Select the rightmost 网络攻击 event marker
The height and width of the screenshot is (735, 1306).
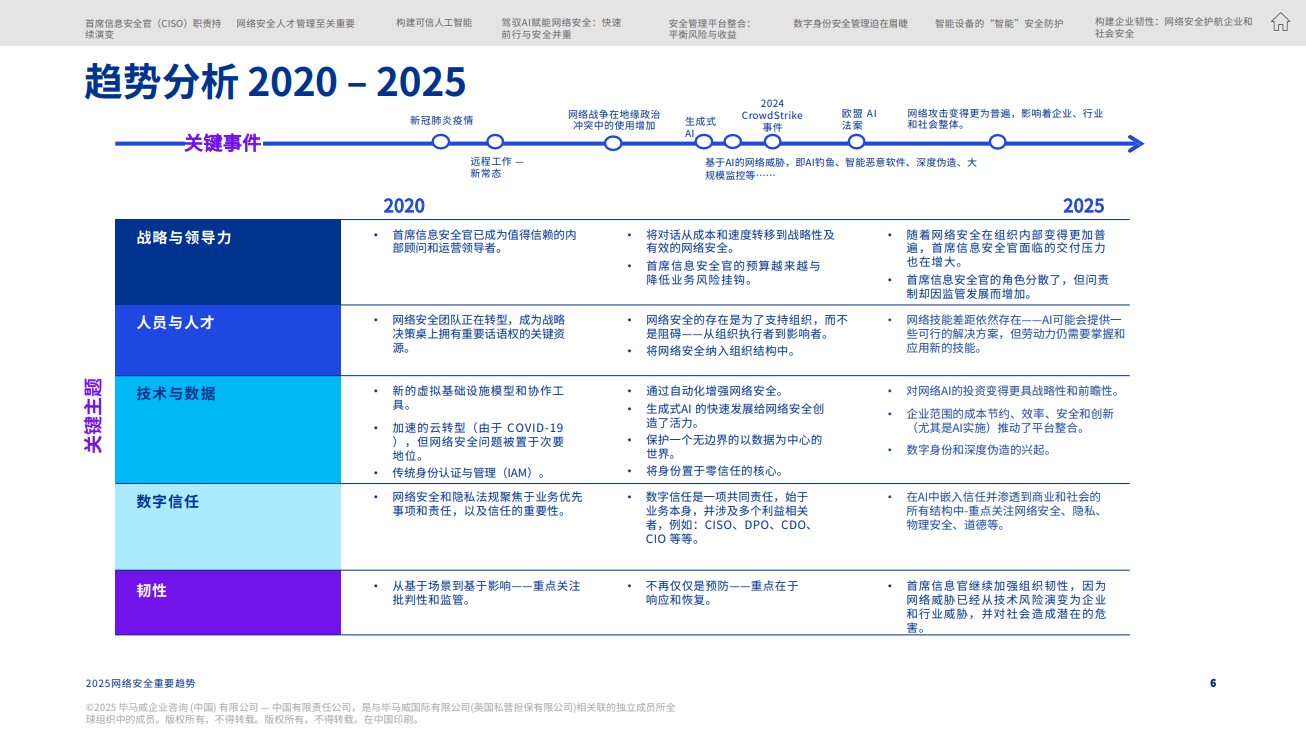(x=996, y=143)
